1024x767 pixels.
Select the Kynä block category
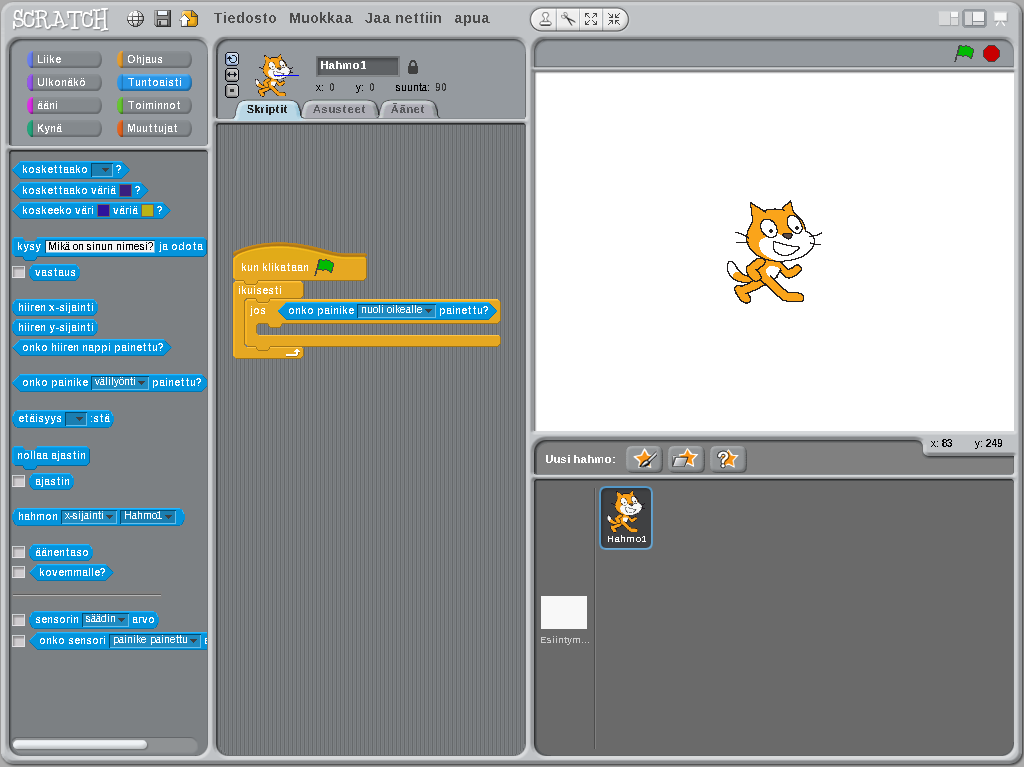pyautogui.click(x=64, y=128)
